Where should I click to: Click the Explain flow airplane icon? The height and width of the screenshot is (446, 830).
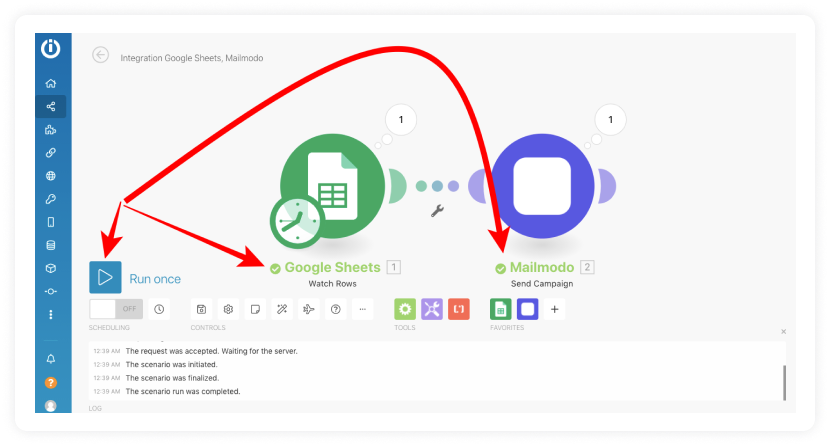309,310
